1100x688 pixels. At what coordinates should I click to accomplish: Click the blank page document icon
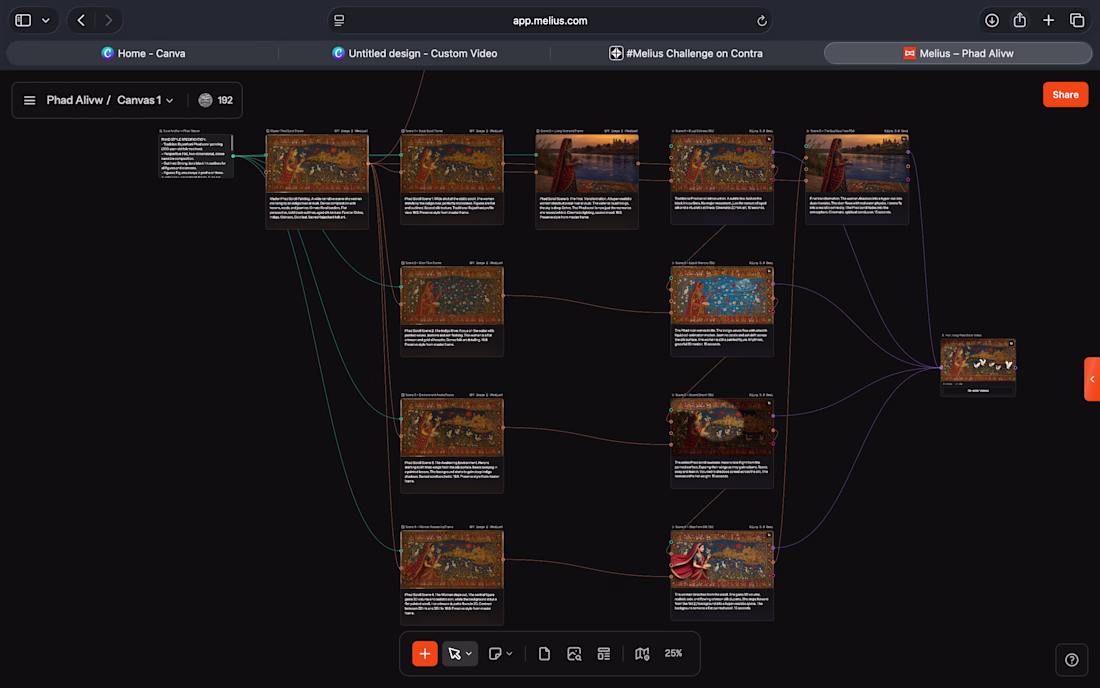click(x=544, y=654)
